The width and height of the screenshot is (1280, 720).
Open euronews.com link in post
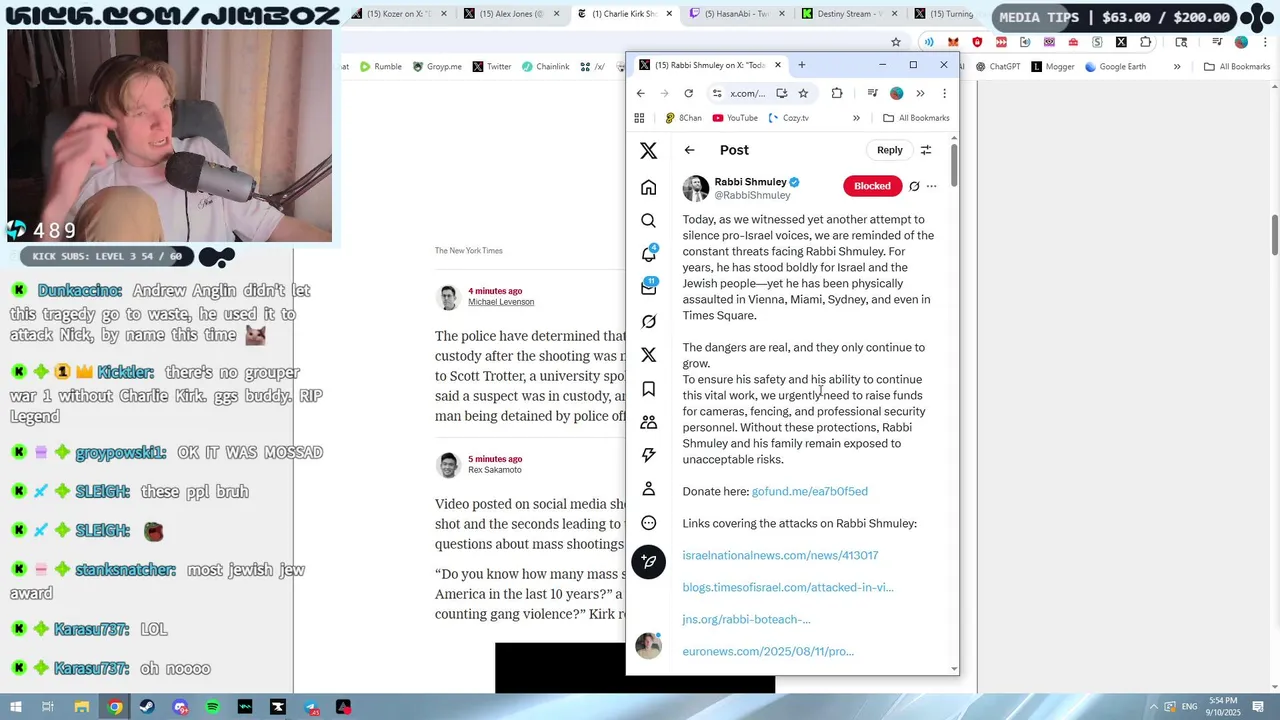point(768,651)
